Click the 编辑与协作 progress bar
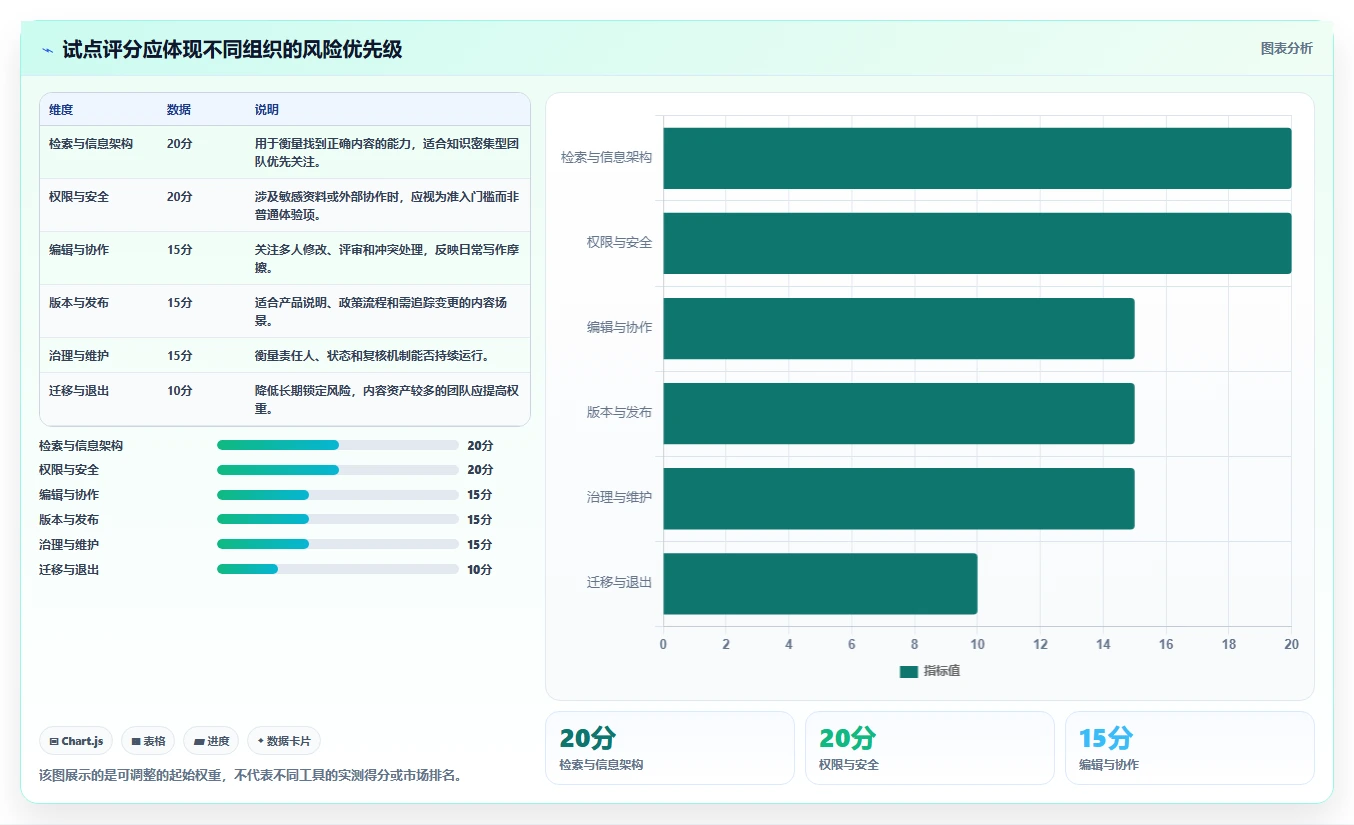 [337, 495]
